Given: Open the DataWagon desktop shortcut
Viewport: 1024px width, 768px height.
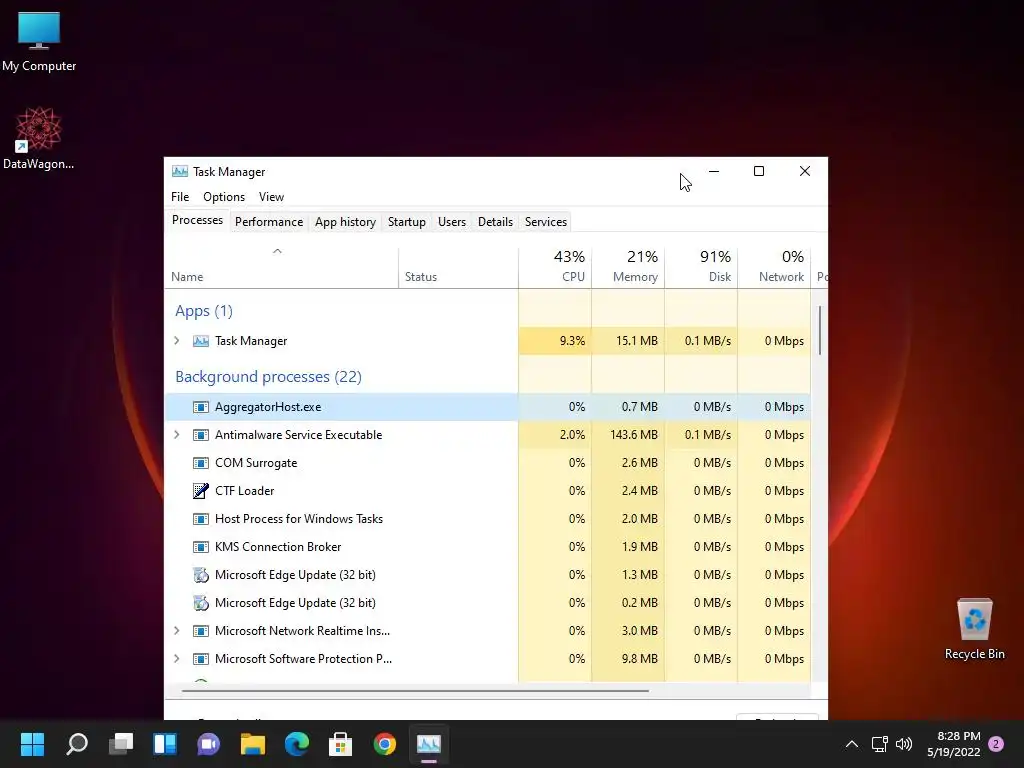Looking at the screenshot, I should (39, 138).
